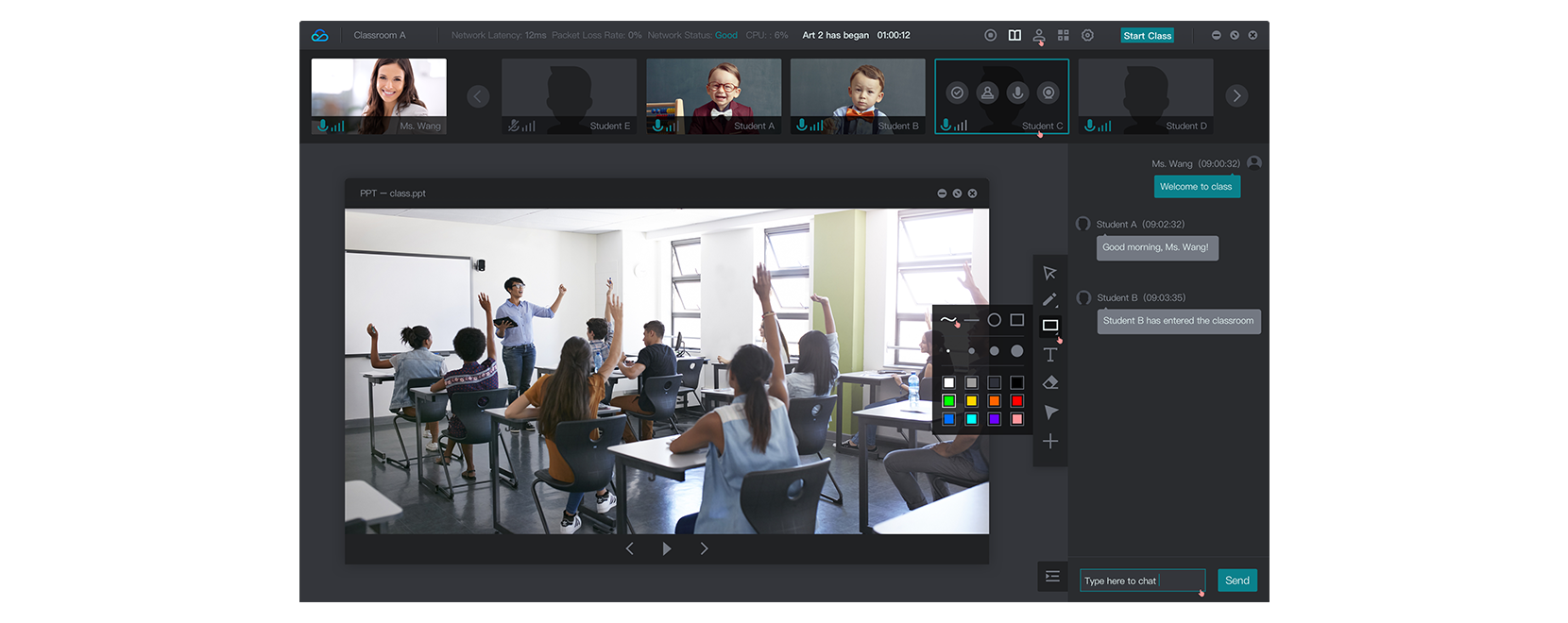Select the white color swatch

(x=948, y=382)
